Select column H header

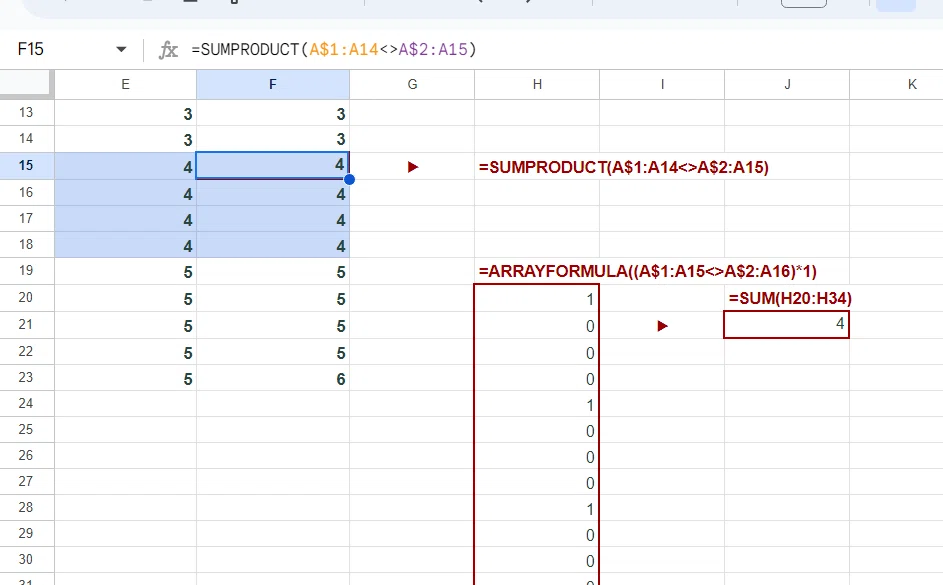537,84
